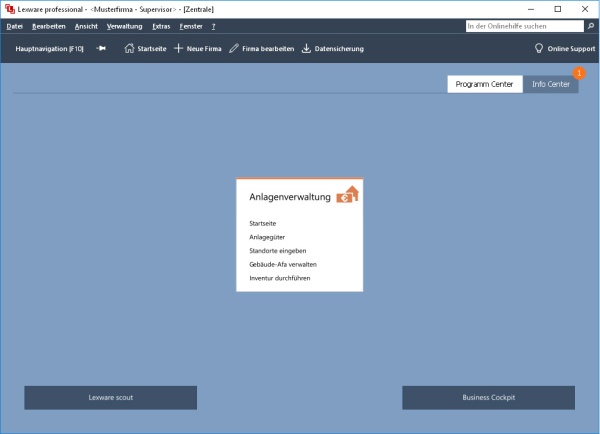Viewport: 600px width, 434px height.
Task: Click the orange Anlagenverwaltung house-euro icon
Action: pos(347,194)
